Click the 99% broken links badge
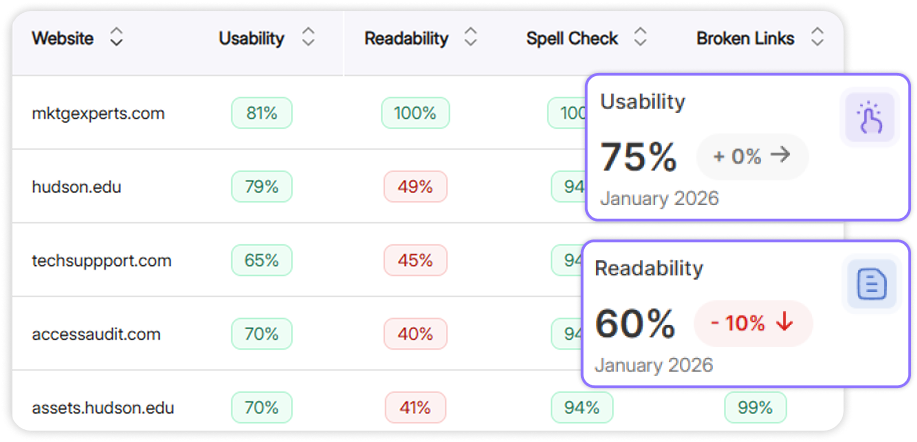917x442 pixels. click(x=755, y=408)
